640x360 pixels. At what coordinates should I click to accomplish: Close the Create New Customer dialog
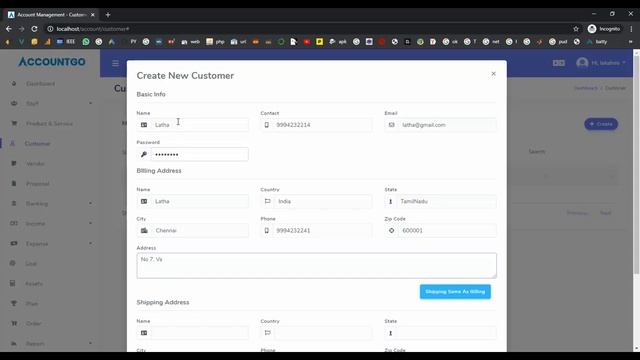click(493, 74)
